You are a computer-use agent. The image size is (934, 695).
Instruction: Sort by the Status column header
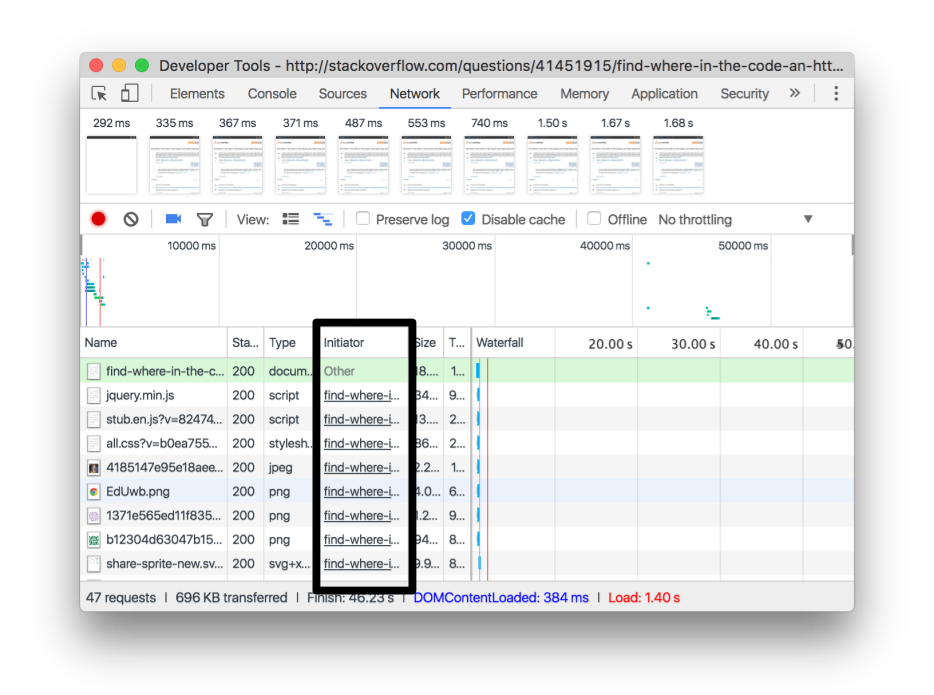245,342
